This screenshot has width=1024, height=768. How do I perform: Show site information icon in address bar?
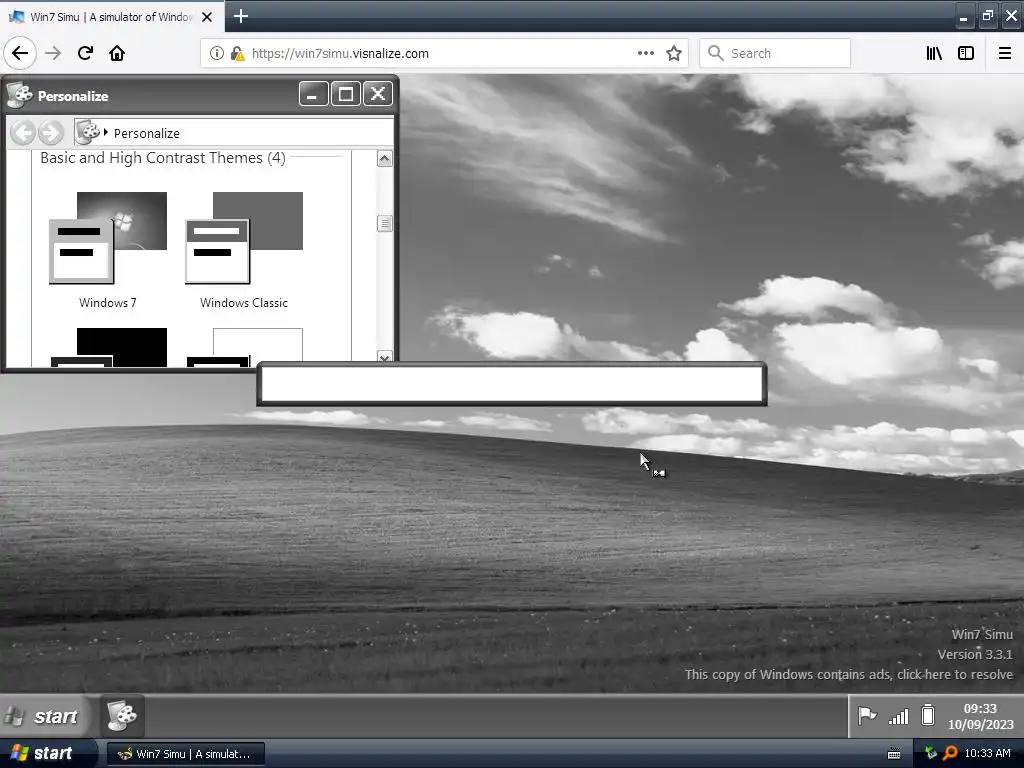point(216,54)
